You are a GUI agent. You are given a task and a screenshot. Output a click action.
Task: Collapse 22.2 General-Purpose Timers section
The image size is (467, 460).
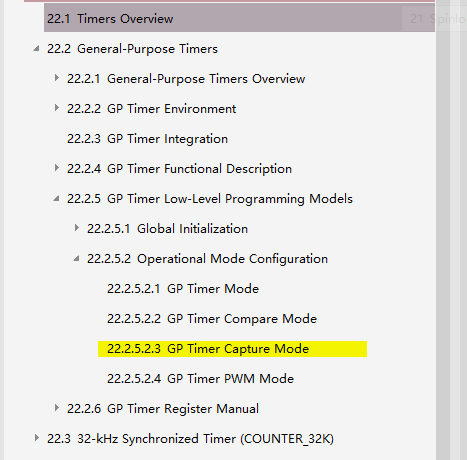tap(36, 49)
